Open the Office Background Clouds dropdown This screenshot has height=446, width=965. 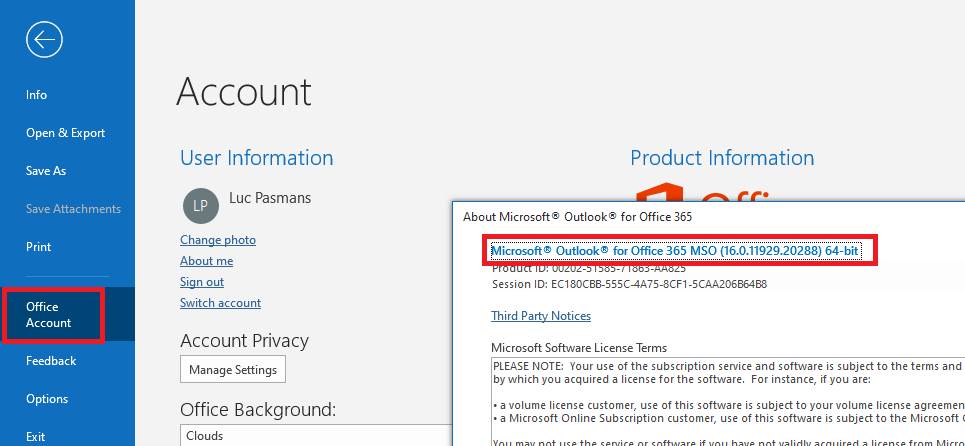pyautogui.click(x=317, y=435)
